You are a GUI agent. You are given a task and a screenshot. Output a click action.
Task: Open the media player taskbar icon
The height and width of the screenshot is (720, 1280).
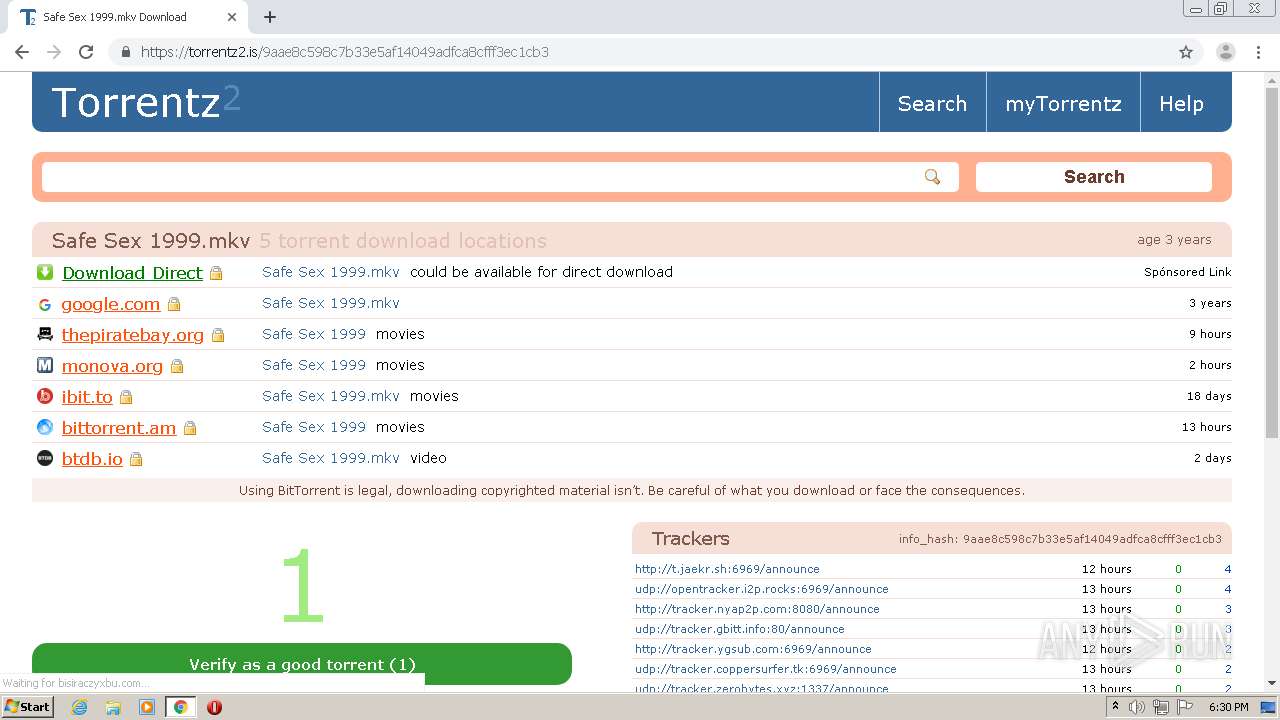[147, 707]
